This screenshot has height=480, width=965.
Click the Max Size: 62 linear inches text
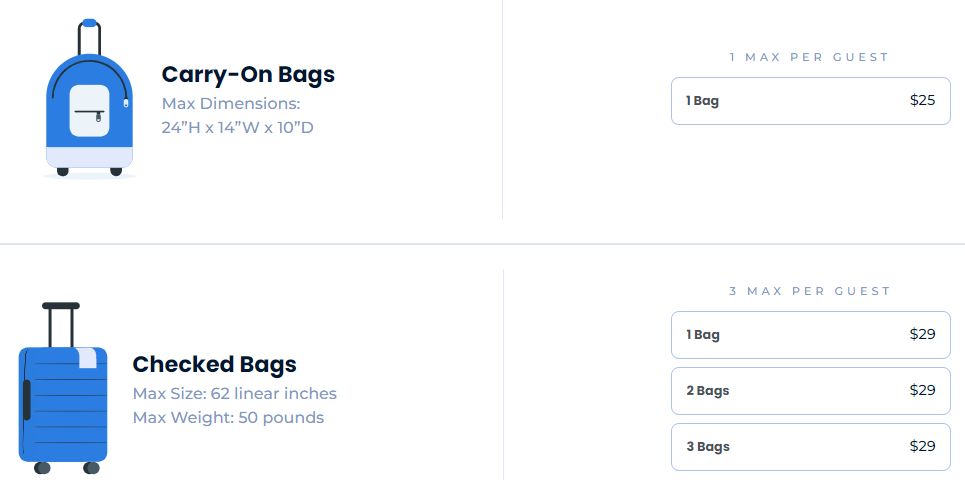[235, 394]
